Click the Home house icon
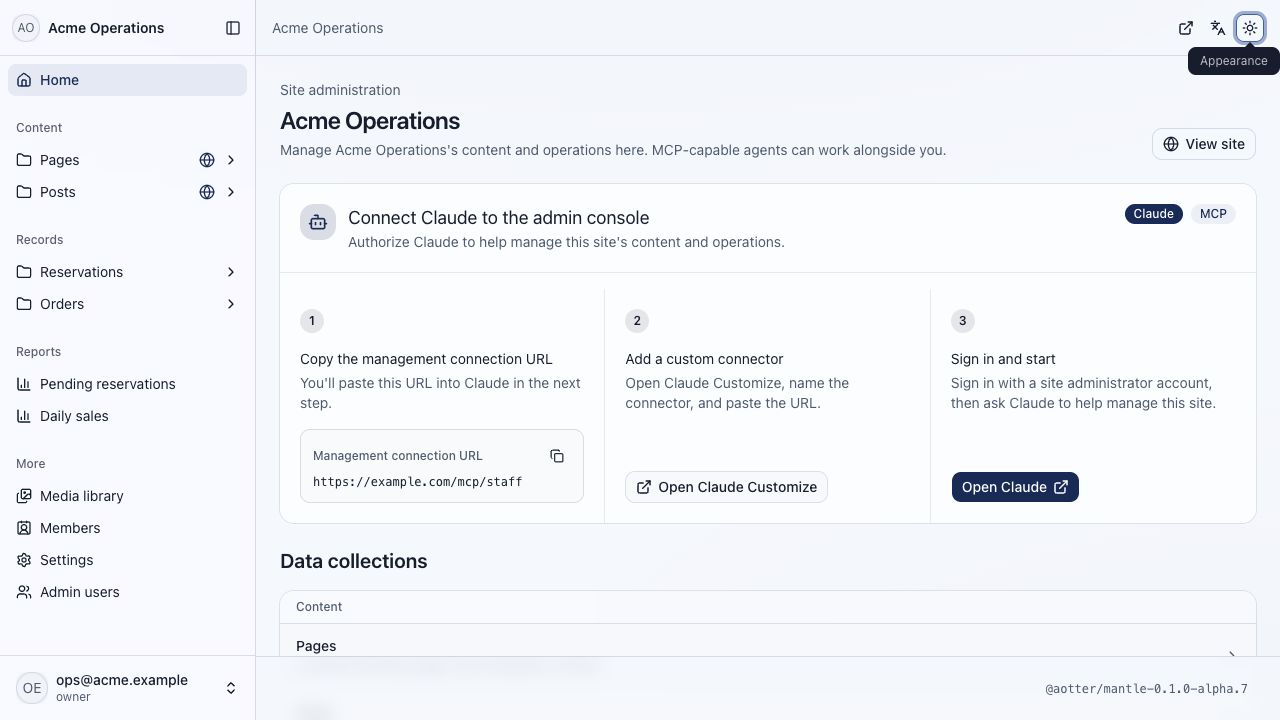This screenshot has width=1280, height=720. pyautogui.click(x=24, y=80)
